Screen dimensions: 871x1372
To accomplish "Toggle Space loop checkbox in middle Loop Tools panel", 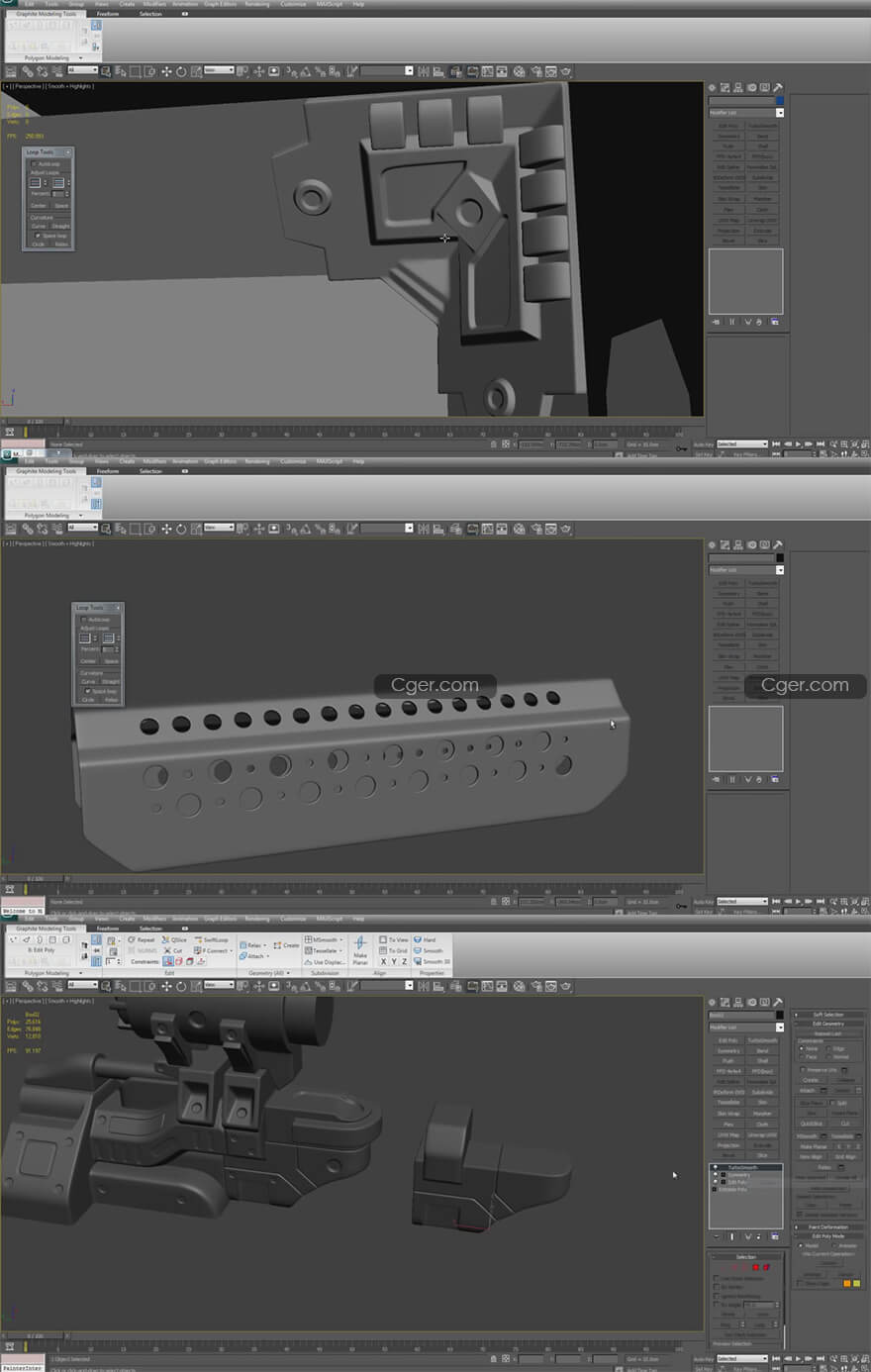I will (87, 691).
